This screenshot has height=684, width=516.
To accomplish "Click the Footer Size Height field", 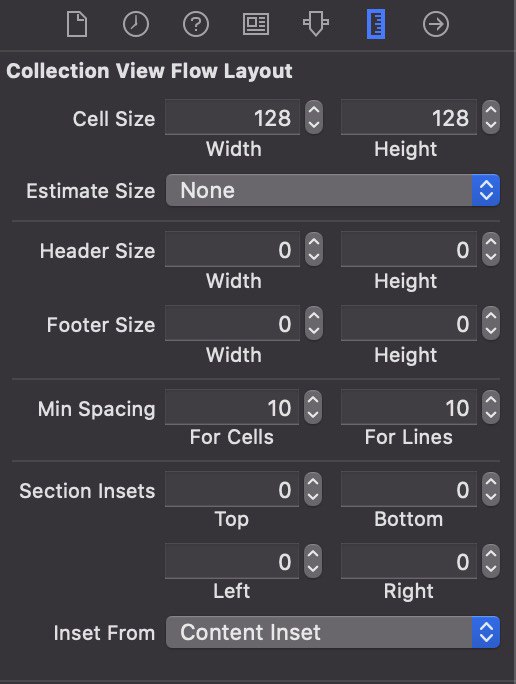I will [408, 324].
